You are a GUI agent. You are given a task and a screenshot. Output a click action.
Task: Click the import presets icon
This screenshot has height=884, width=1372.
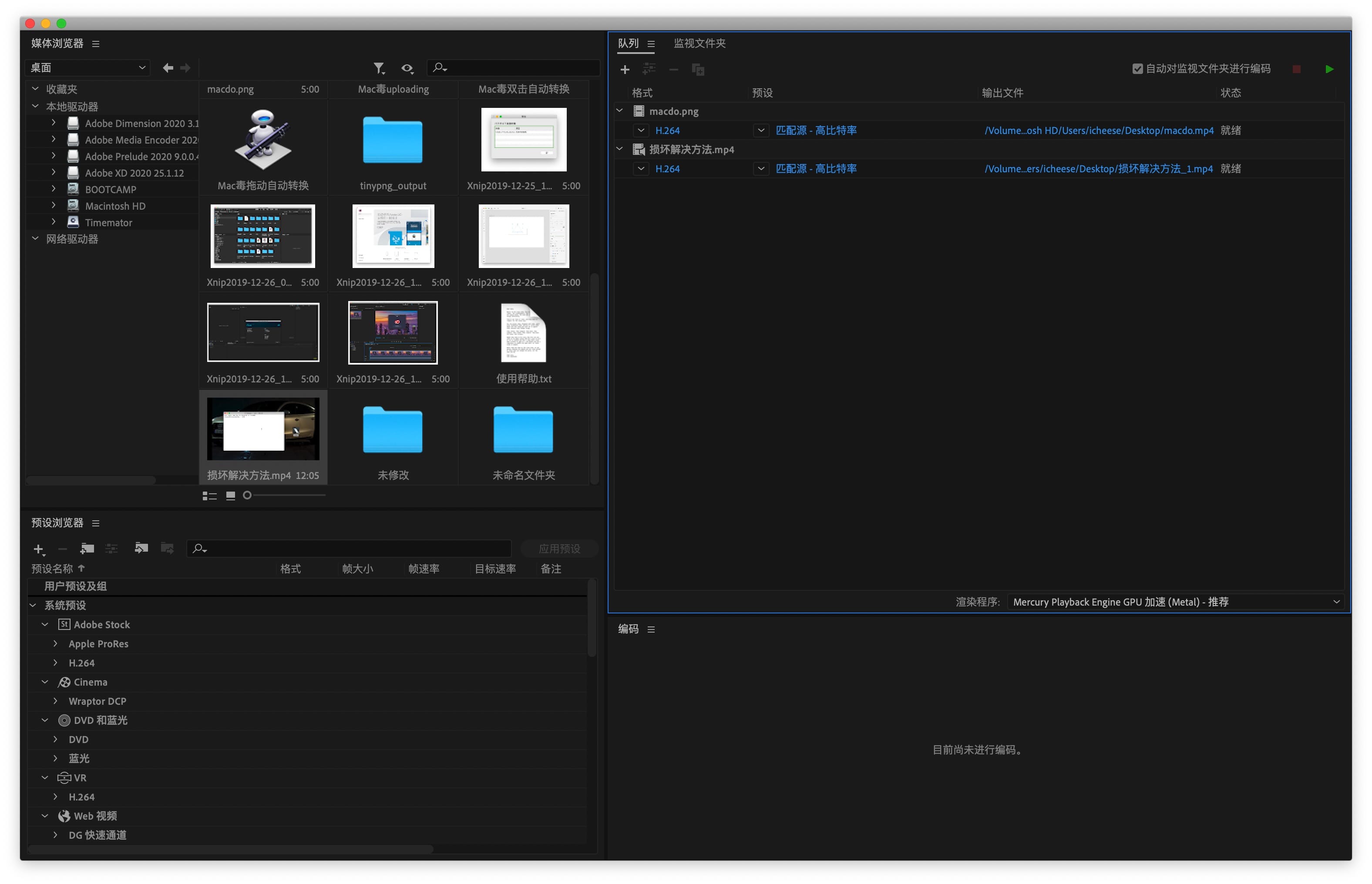(141, 549)
